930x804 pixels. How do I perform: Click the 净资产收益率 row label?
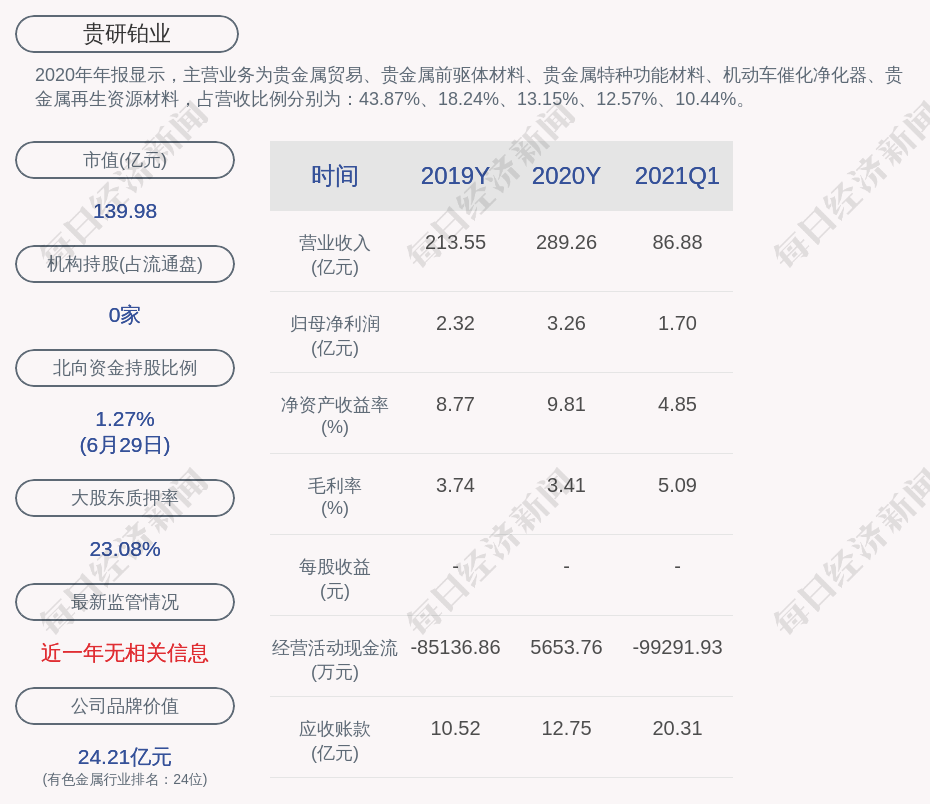pos(335,416)
